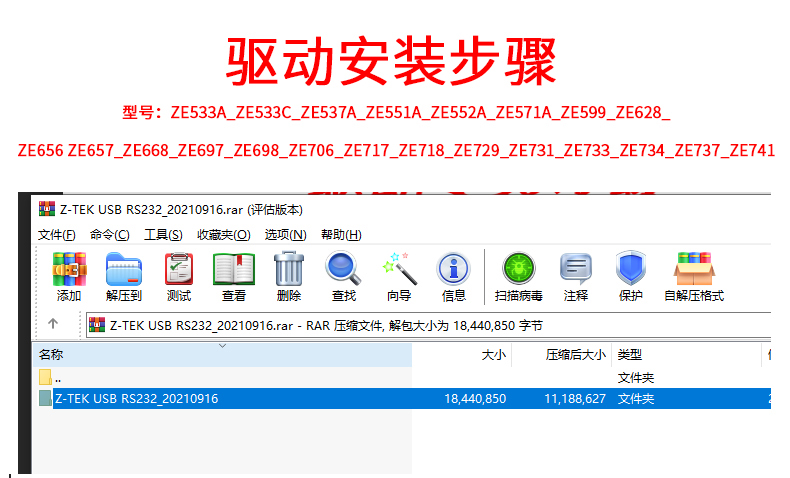Click the Delete (删除) trash icon
This screenshot has height=478, width=790.
click(x=289, y=269)
